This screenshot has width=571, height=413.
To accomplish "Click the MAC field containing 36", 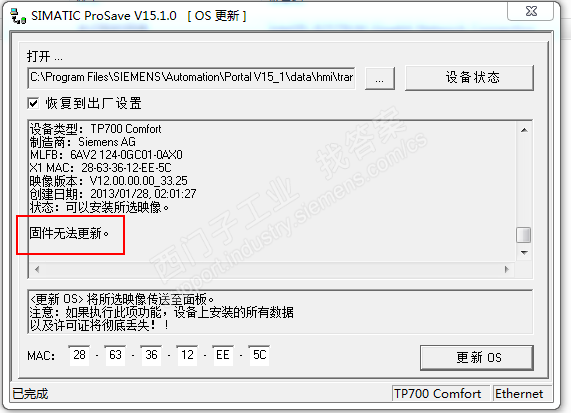I will (151, 355).
